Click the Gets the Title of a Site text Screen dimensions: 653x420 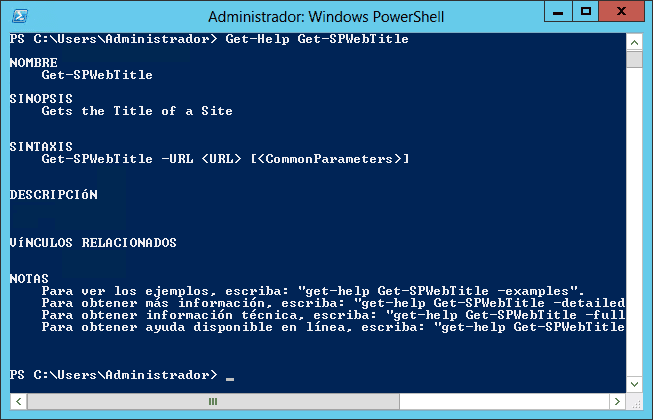(137, 111)
